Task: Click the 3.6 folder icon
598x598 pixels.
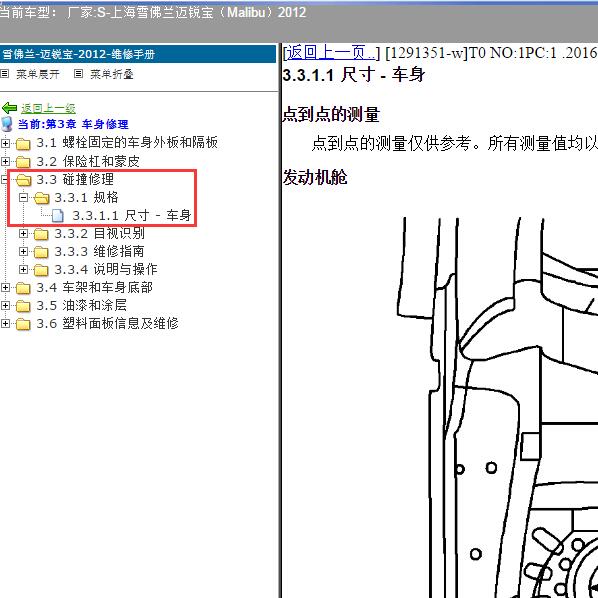Action: point(23,324)
